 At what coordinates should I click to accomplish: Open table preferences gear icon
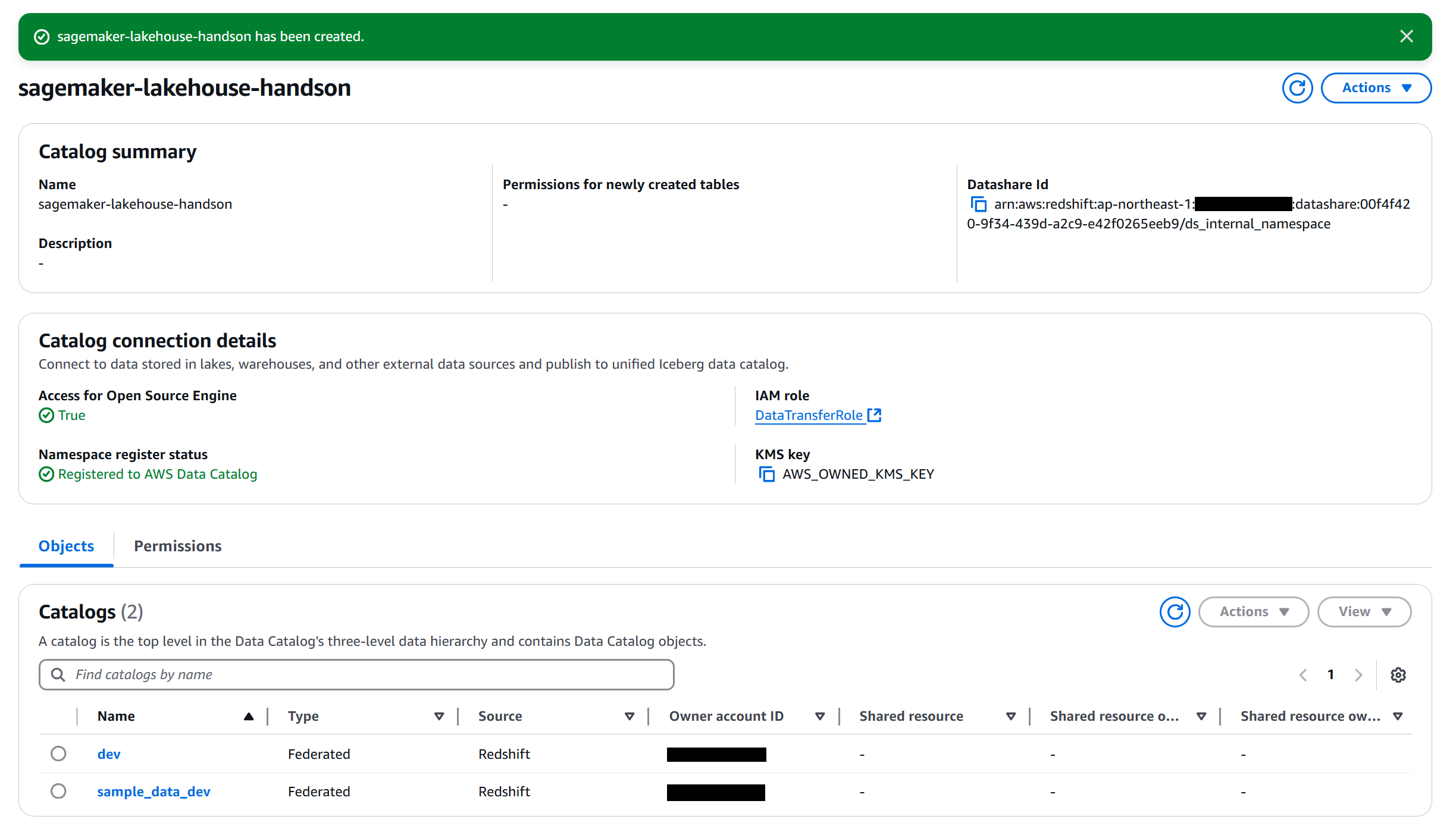coord(1398,675)
